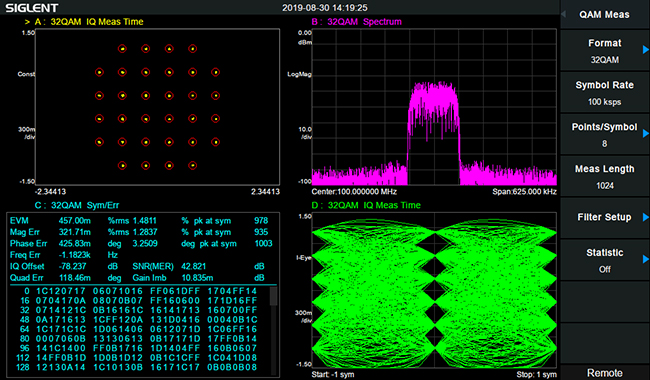Screen dimensions: 650x380
Task: Expand the Format submenu arrow
Action: (x=645, y=50)
